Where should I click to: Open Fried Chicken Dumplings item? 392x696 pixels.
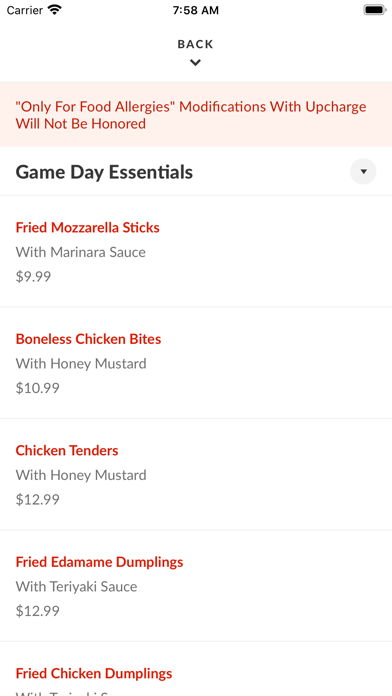(196, 669)
